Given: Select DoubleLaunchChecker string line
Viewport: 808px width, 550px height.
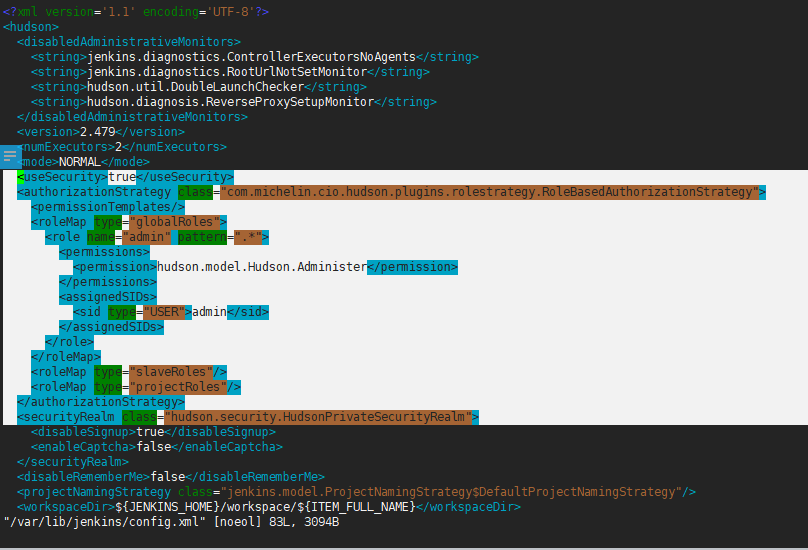Looking at the screenshot, I should click(199, 87).
